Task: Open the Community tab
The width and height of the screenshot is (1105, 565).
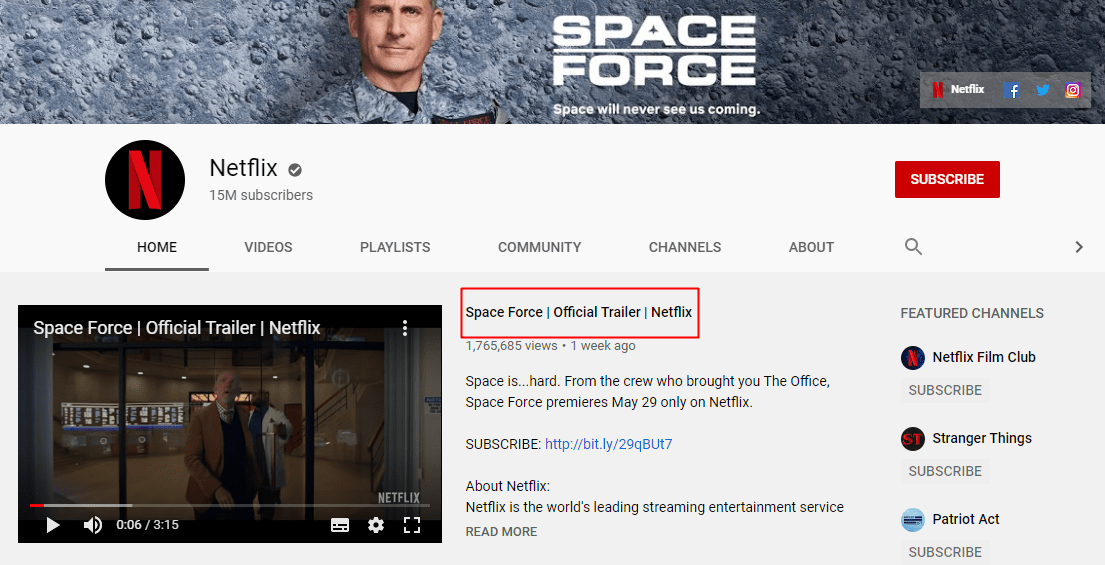Action: 540,247
